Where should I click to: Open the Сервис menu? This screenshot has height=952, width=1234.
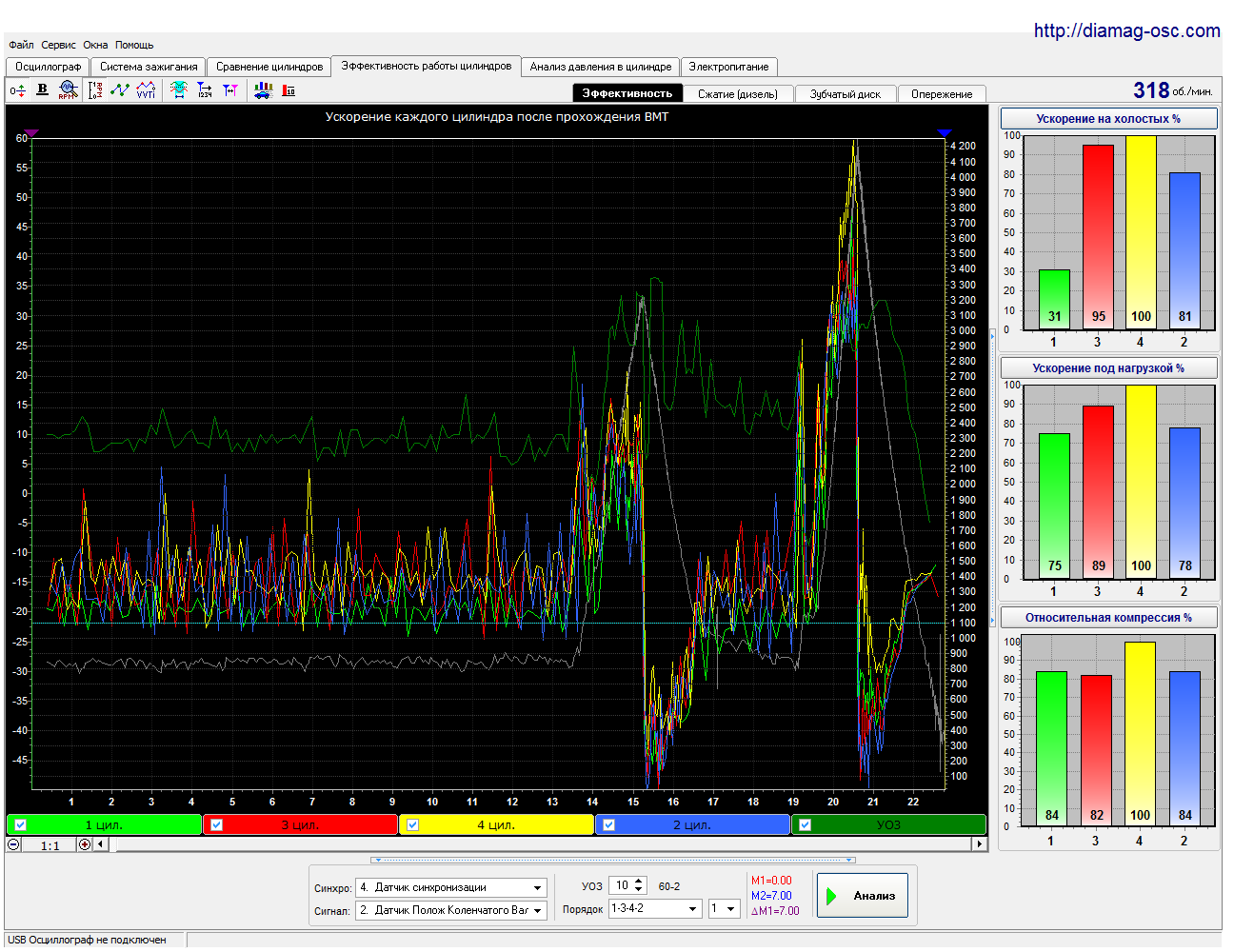coord(58,45)
